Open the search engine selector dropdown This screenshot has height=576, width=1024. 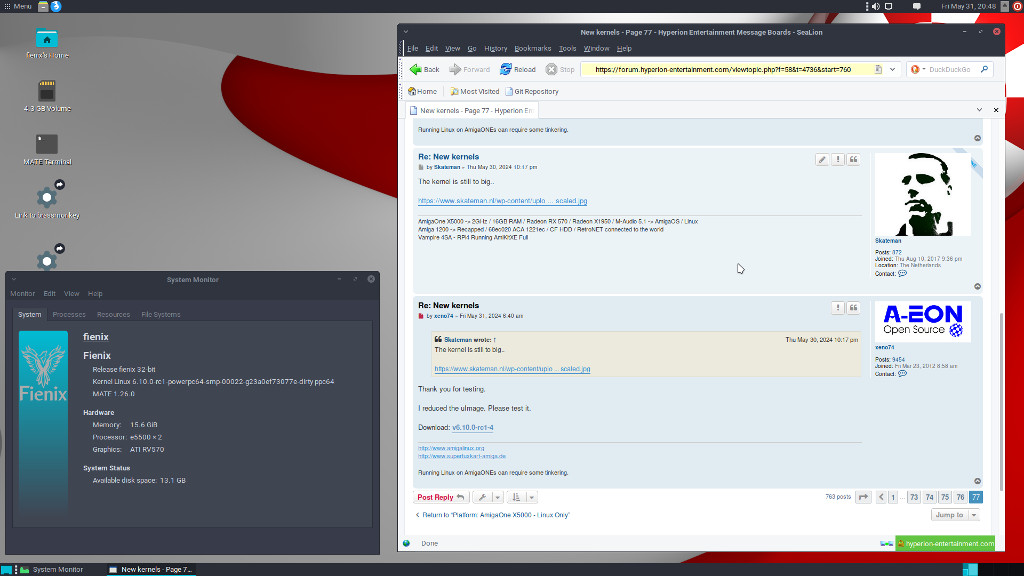(918, 69)
